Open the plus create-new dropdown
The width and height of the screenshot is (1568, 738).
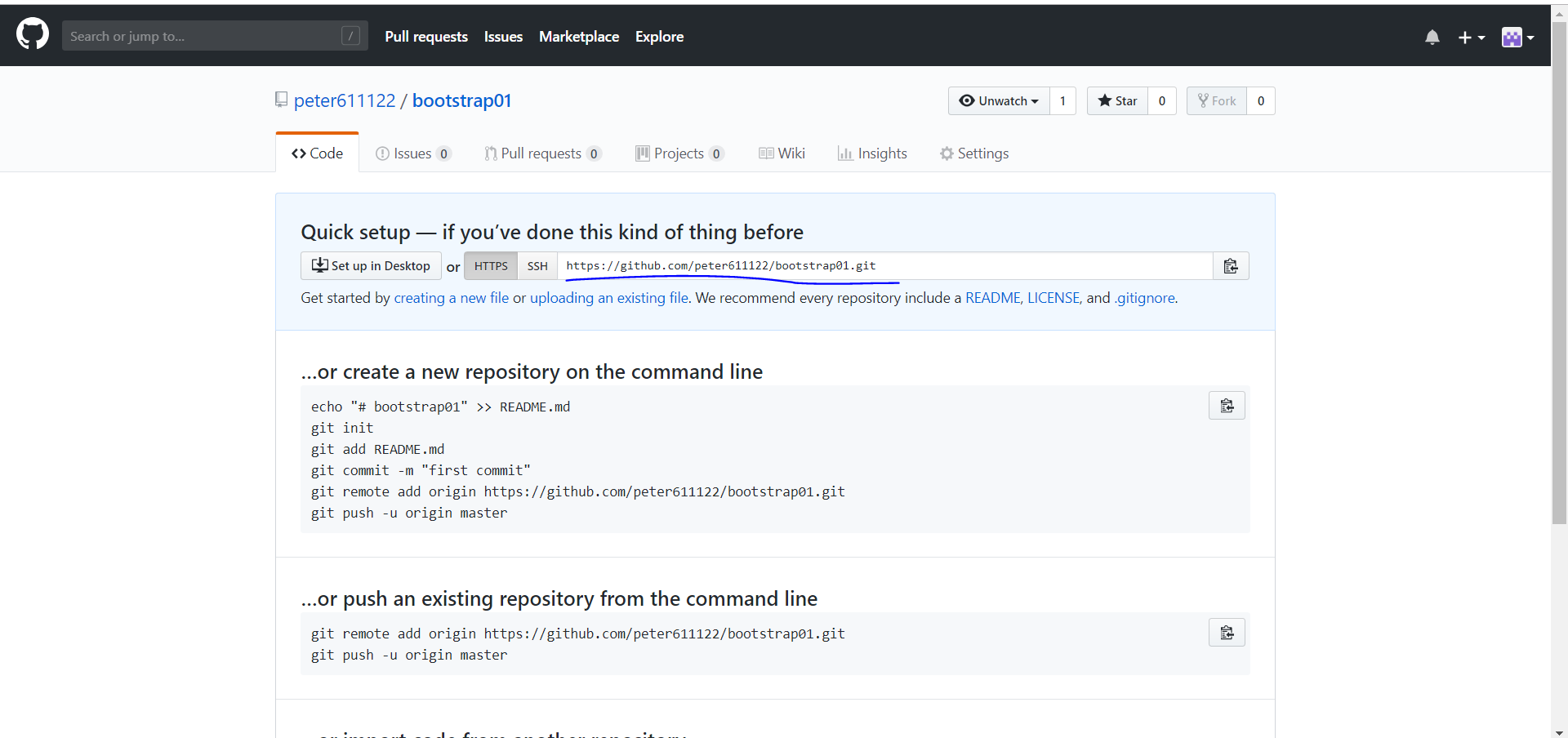tap(1472, 37)
